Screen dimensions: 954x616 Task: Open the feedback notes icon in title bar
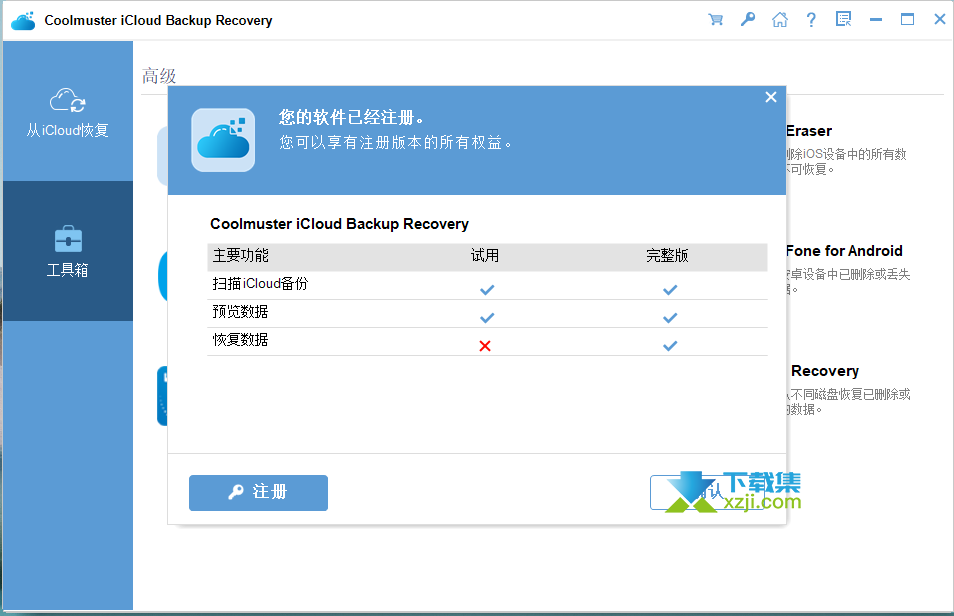843,19
